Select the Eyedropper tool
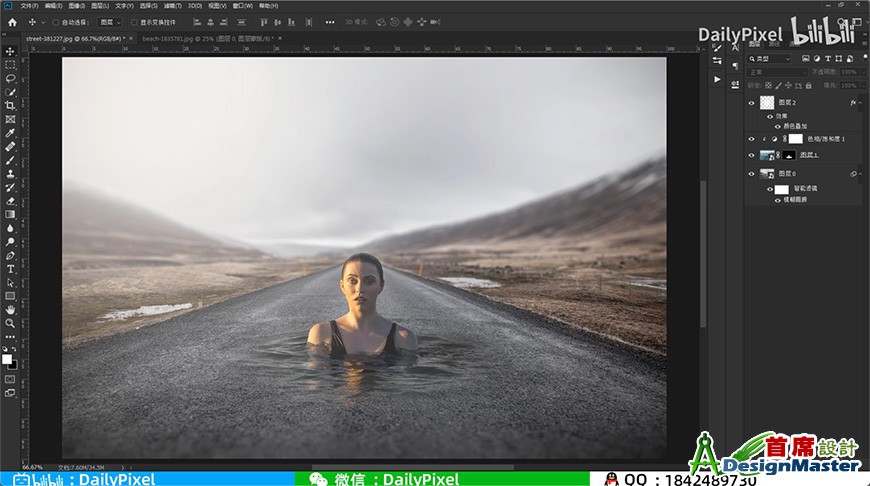This screenshot has height=486, width=870. tap(10, 133)
